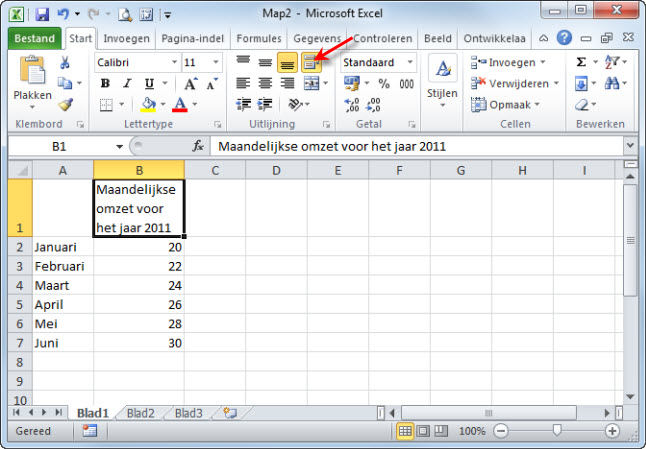The width and height of the screenshot is (646, 449).
Task: Switch to Page Layout view button
Action: tap(423, 431)
